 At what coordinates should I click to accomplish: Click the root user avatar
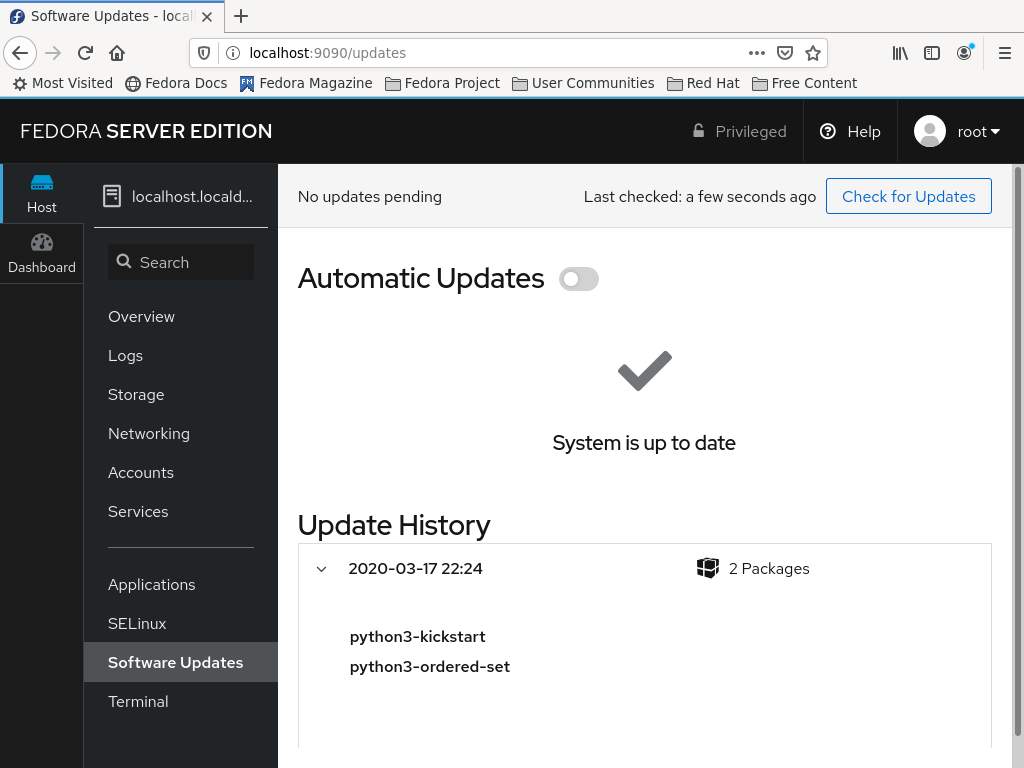pyautogui.click(x=930, y=131)
